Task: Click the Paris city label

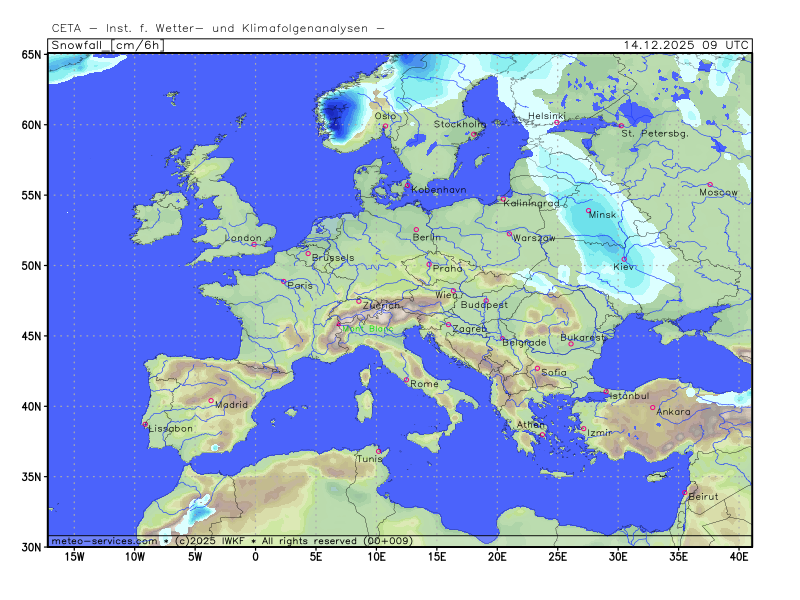Action: (300, 285)
